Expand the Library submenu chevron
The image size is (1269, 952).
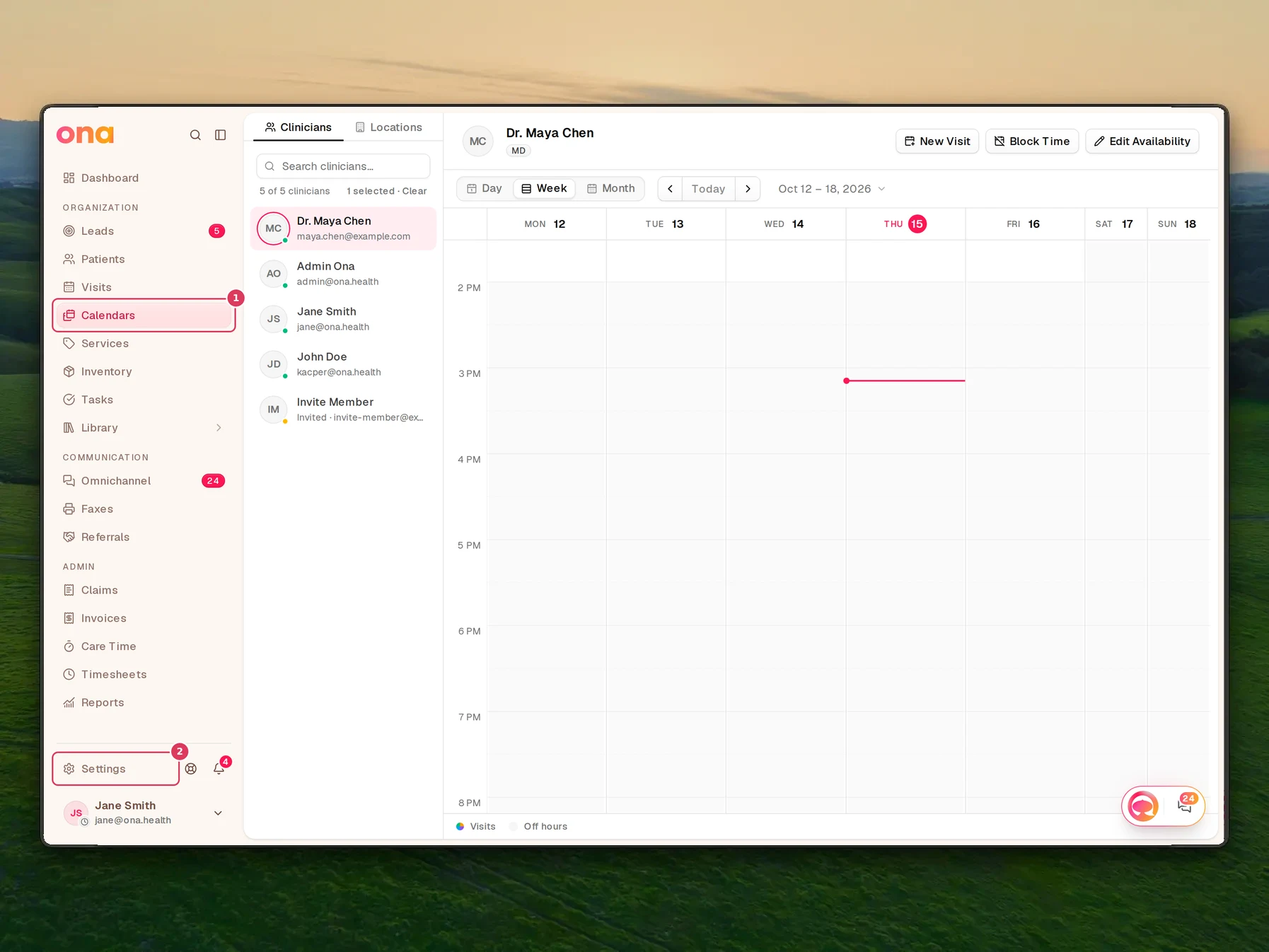pos(219,428)
